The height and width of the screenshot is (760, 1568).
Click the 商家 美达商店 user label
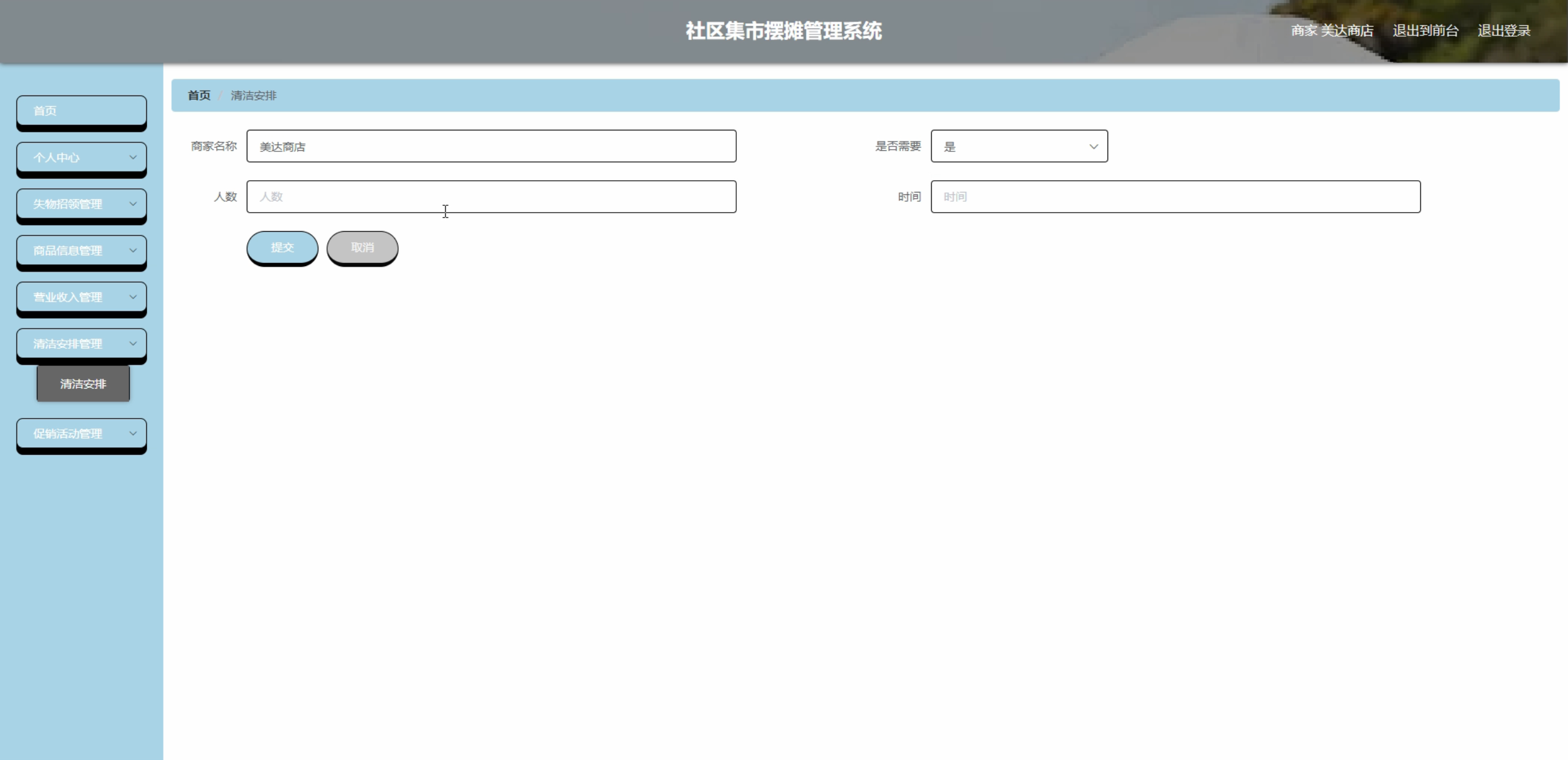[1332, 31]
